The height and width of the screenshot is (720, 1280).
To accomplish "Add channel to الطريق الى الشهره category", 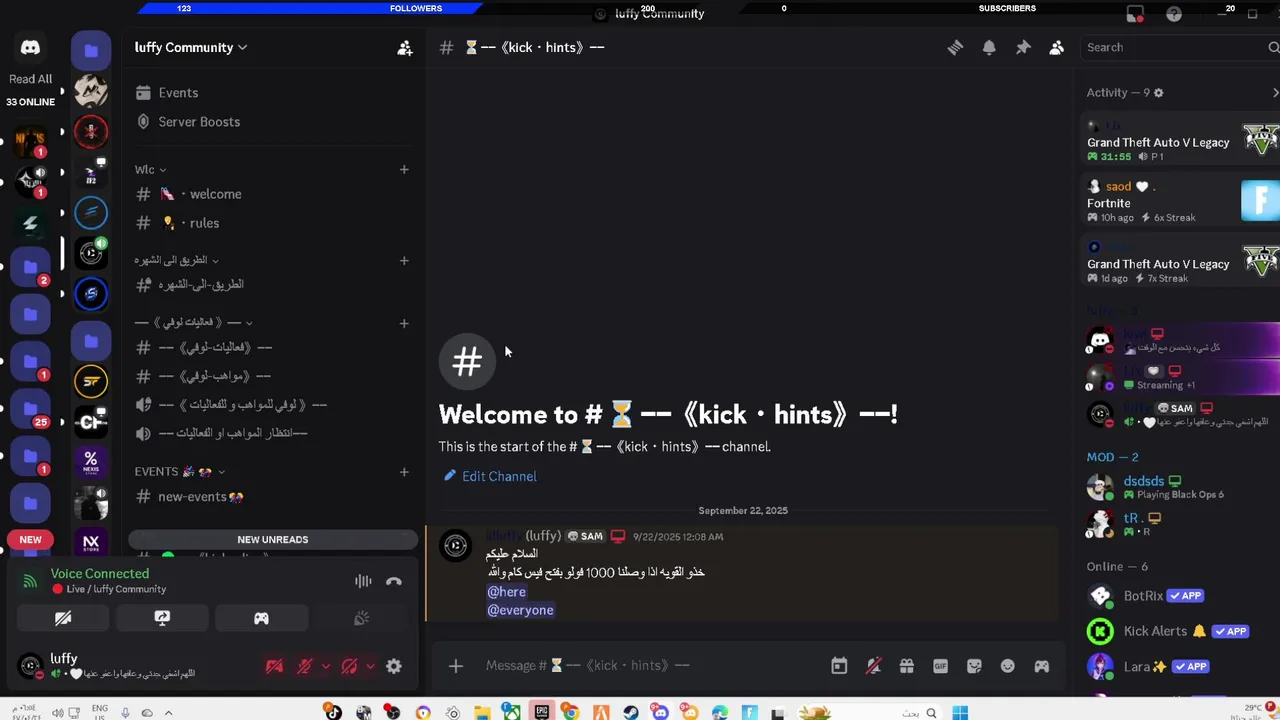I will click(404, 260).
